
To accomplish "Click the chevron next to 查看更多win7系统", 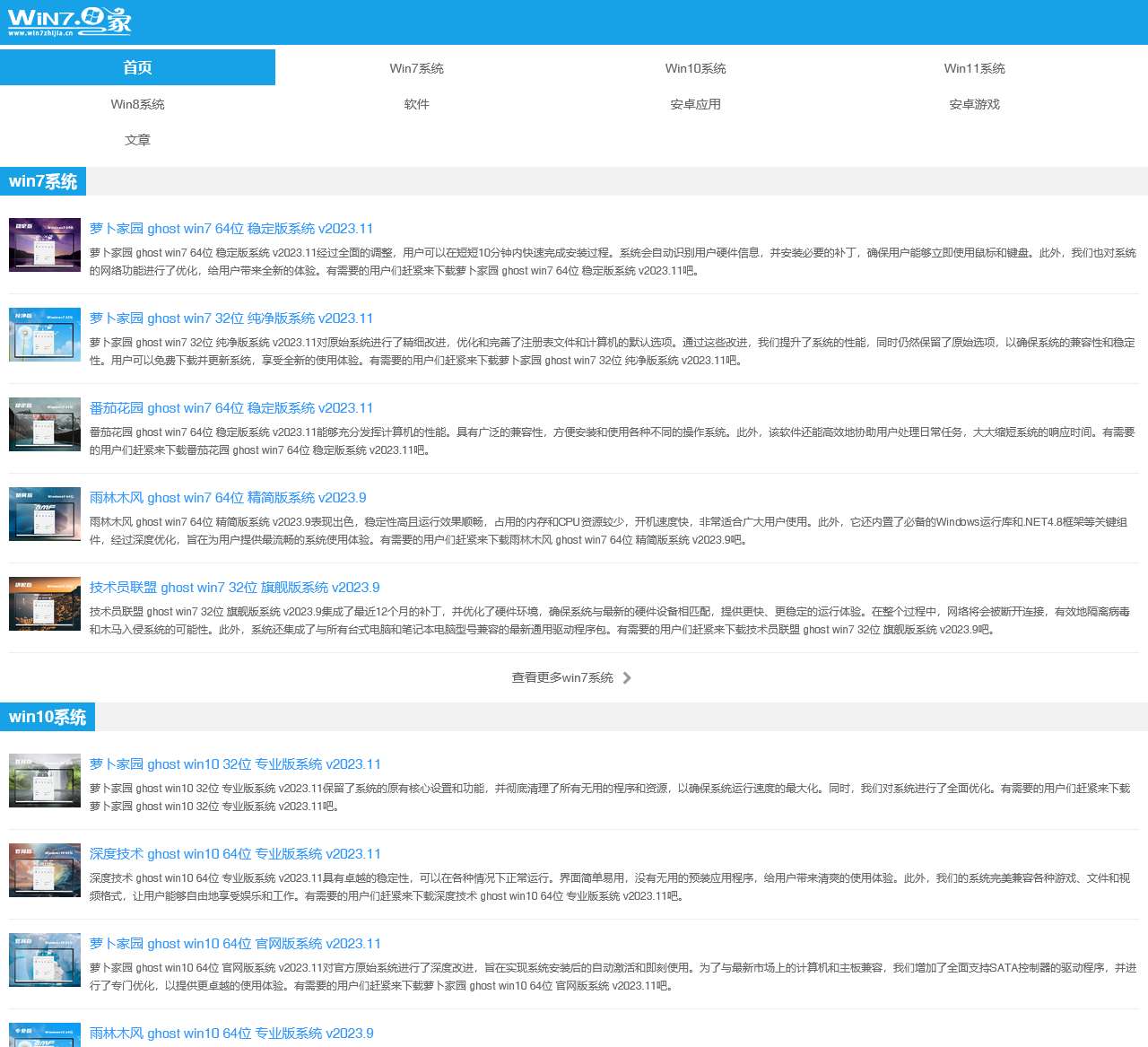I will 627,677.
